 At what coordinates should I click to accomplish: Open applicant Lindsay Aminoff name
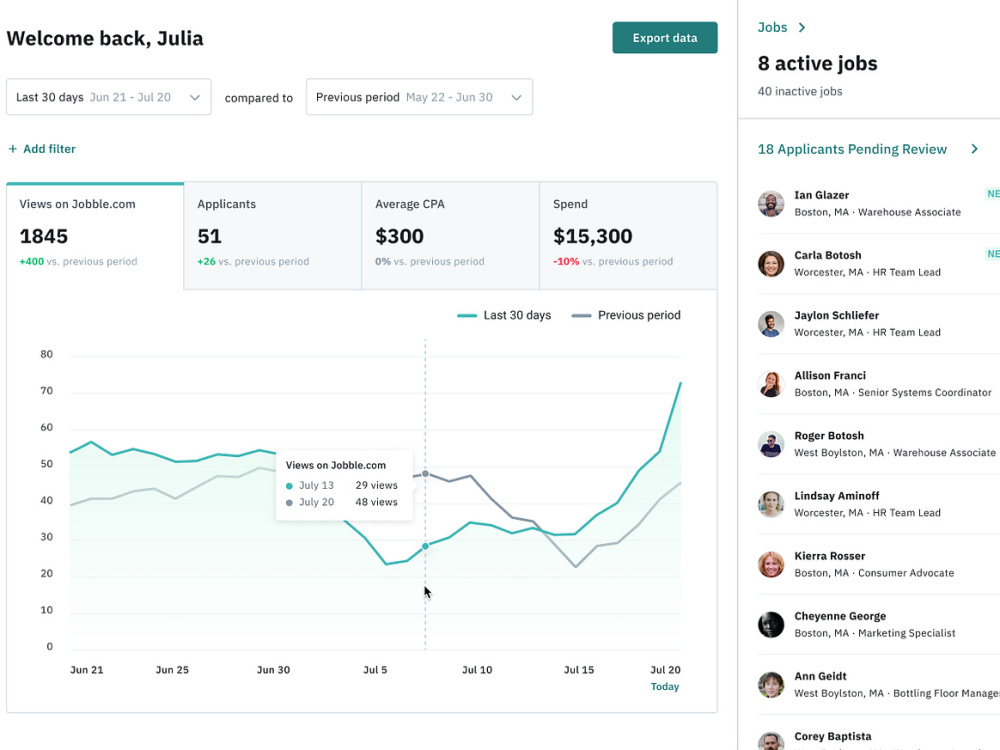pyautogui.click(x=836, y=496)
